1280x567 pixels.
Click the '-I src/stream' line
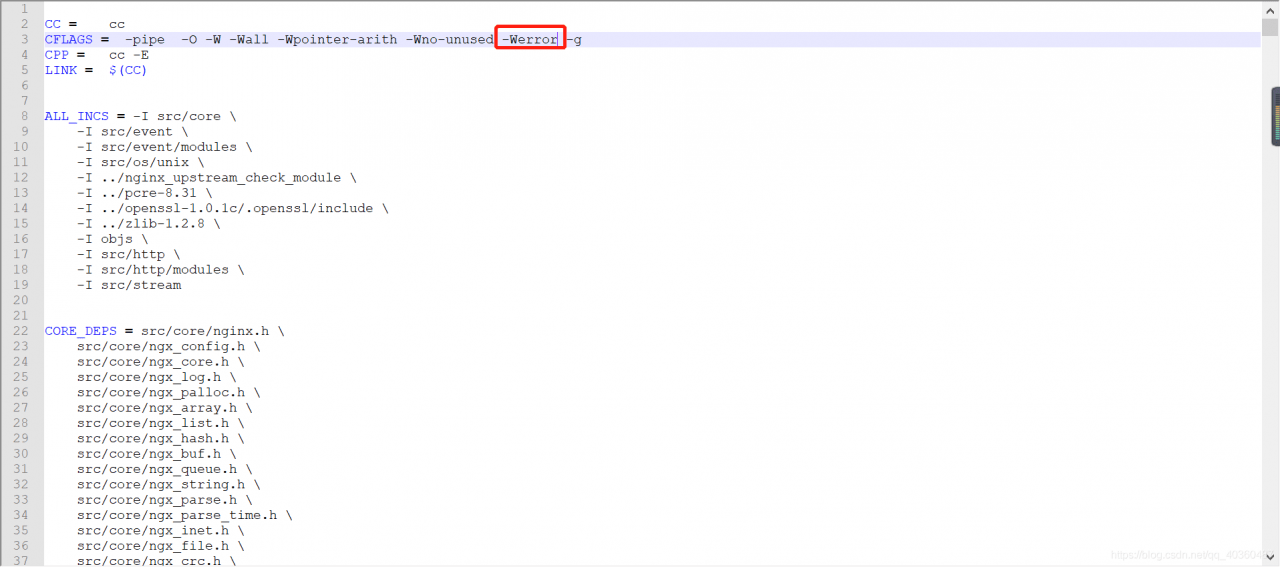(x=128, y=285)
